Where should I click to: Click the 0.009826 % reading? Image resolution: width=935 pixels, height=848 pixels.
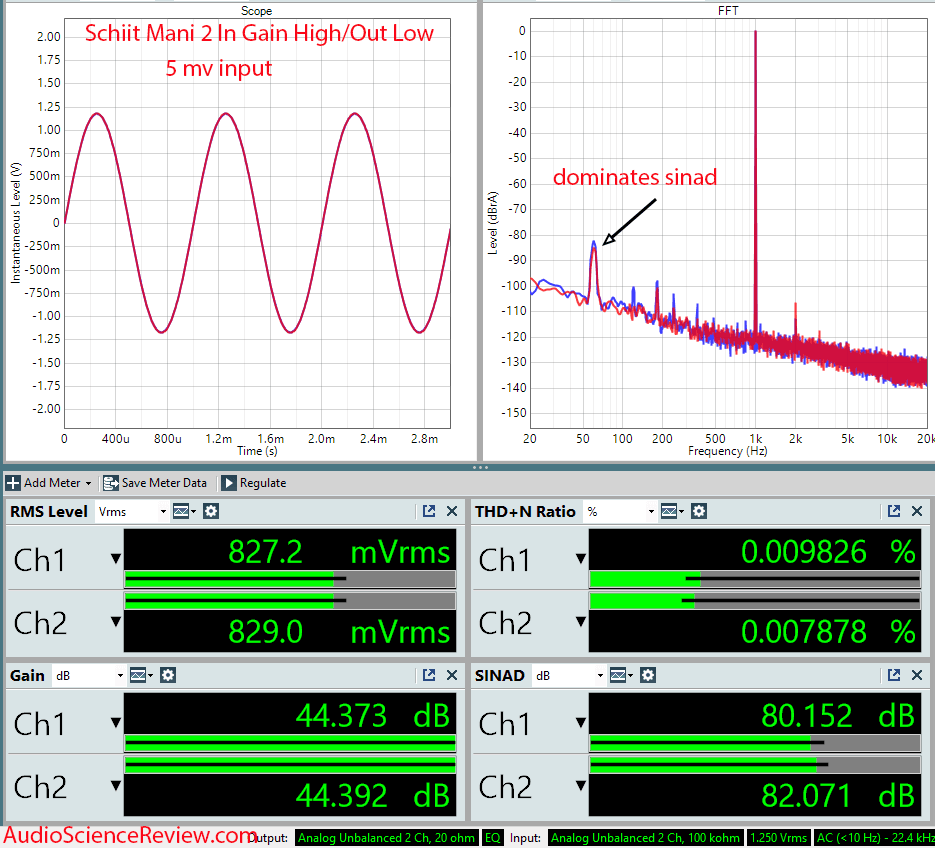click(828, 552)
